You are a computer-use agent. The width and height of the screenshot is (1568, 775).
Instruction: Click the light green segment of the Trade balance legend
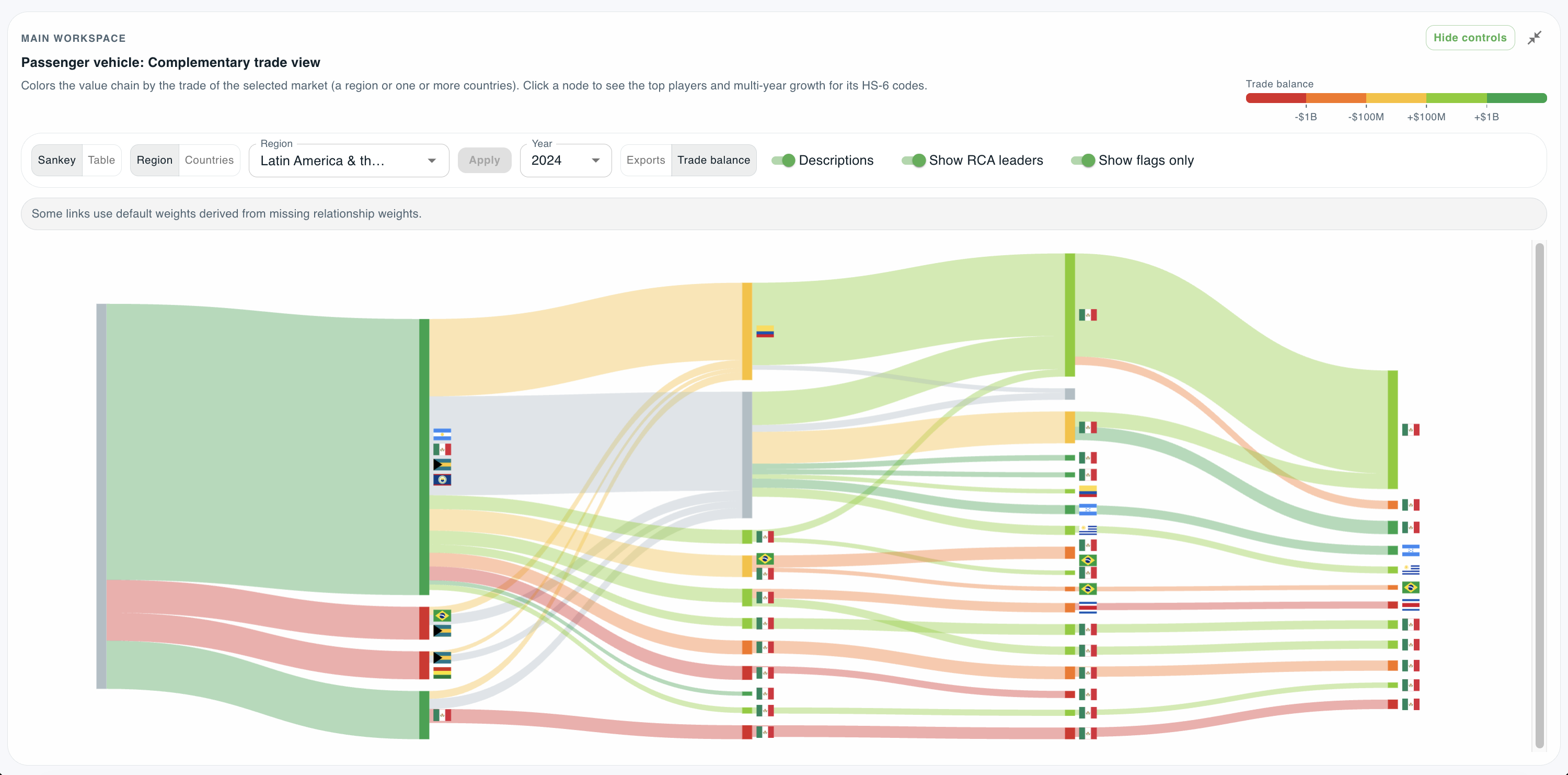pos(1457,98)
